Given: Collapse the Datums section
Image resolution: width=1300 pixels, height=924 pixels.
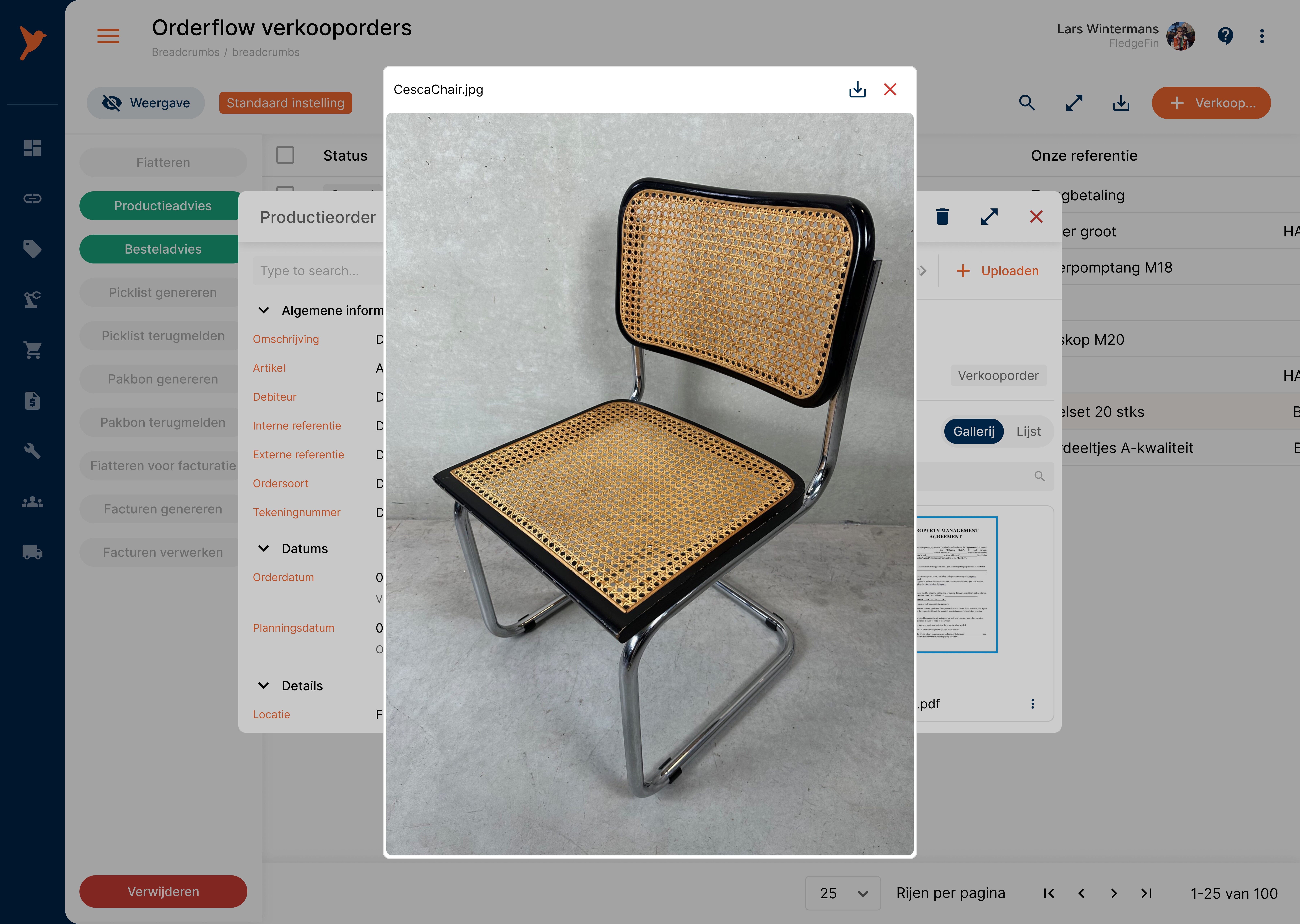Looking at the screenshot, I should (264, 548).
